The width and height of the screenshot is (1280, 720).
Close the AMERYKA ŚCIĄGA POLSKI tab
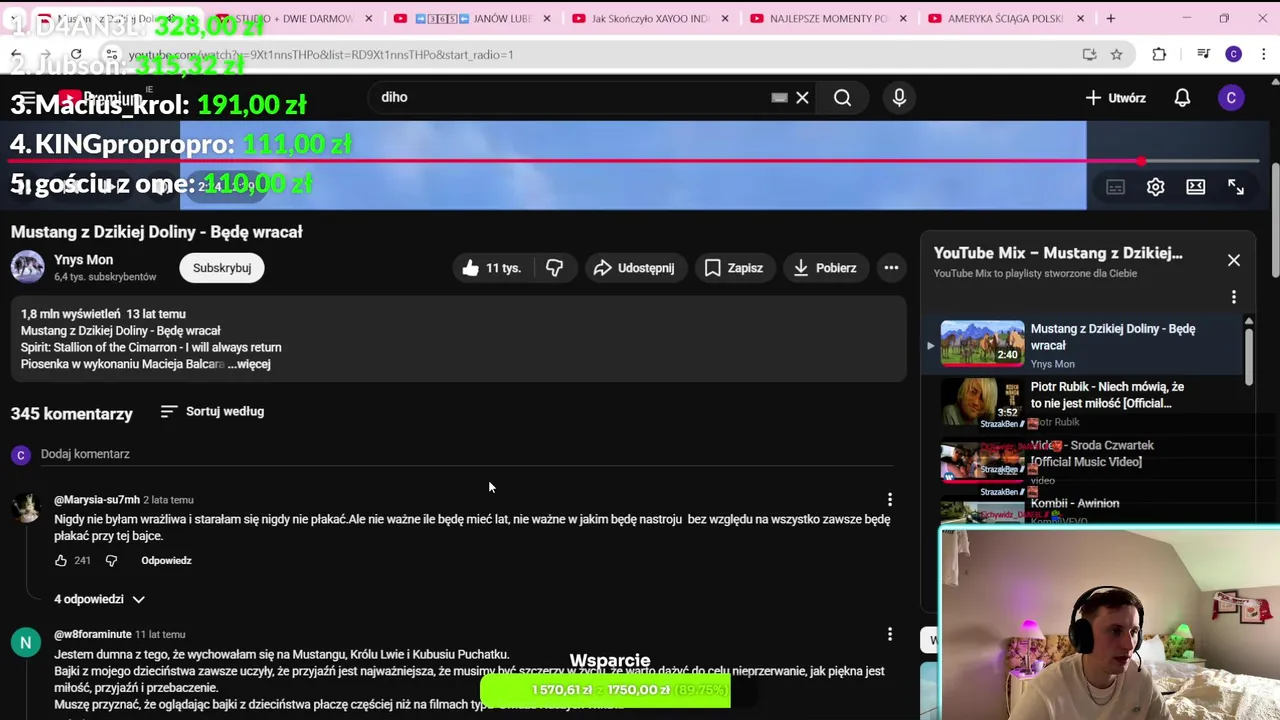[x=1081, y=18]
